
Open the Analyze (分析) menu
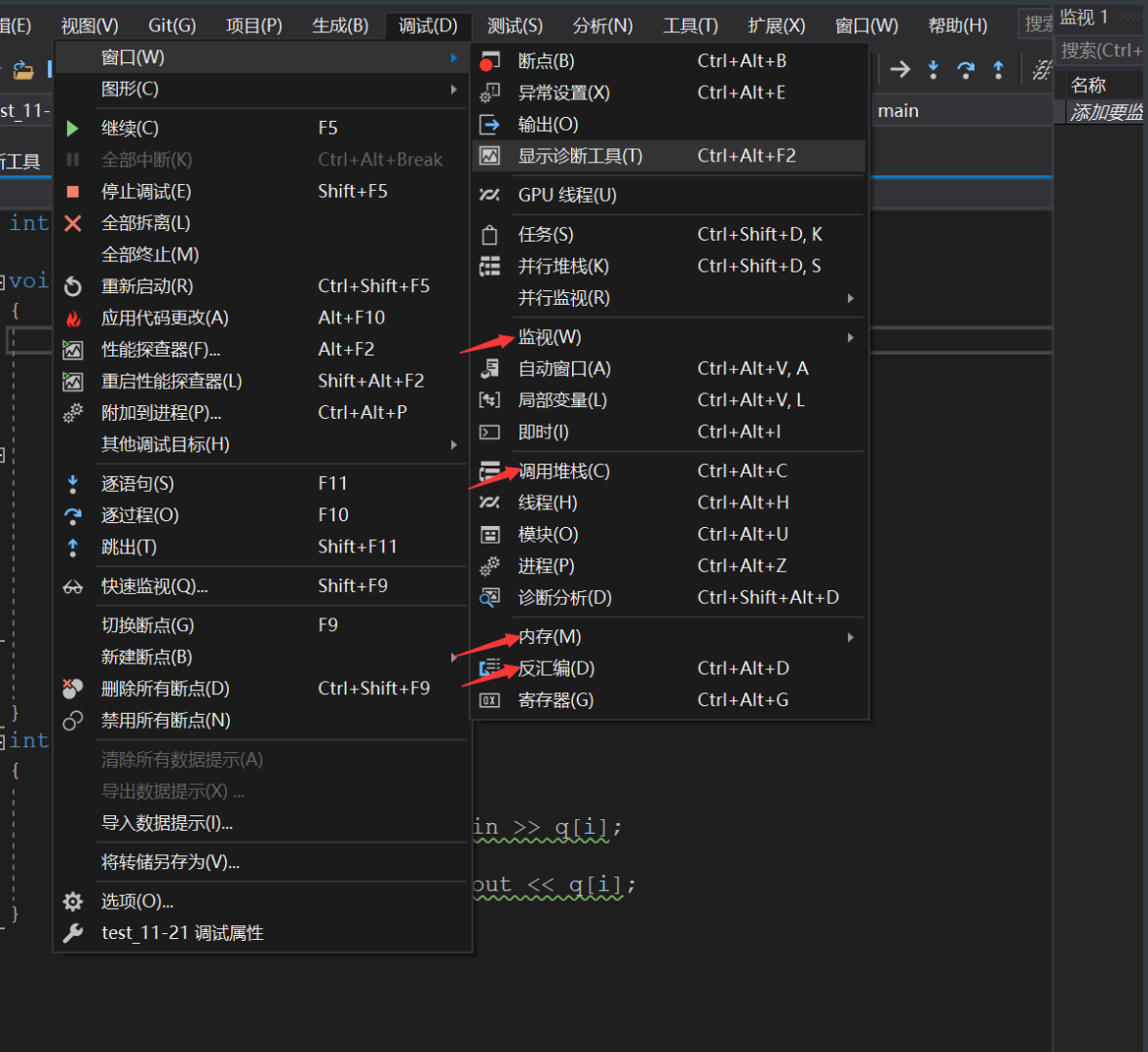pos(602,26)
